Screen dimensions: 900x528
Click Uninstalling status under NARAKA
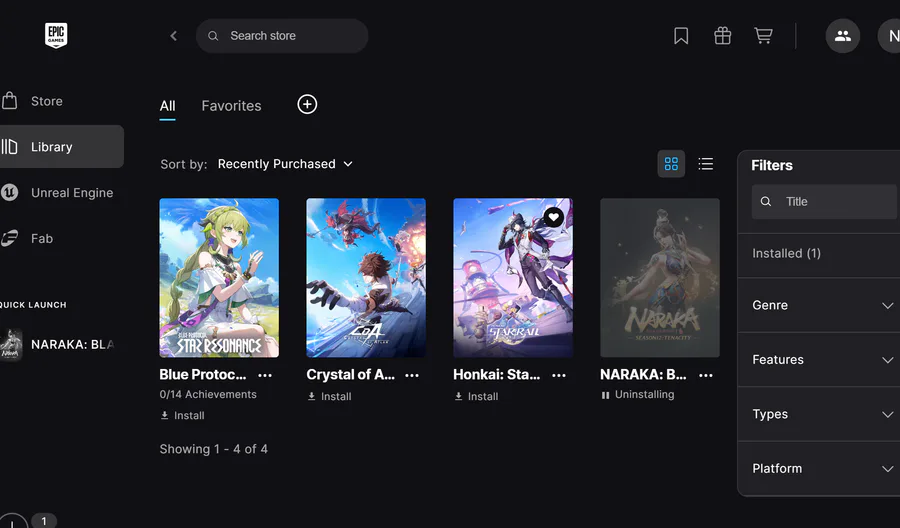(x=637, y=395)
